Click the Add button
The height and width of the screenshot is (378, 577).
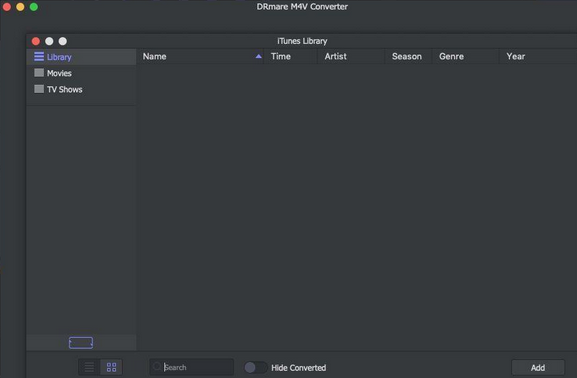pos(538,367)
